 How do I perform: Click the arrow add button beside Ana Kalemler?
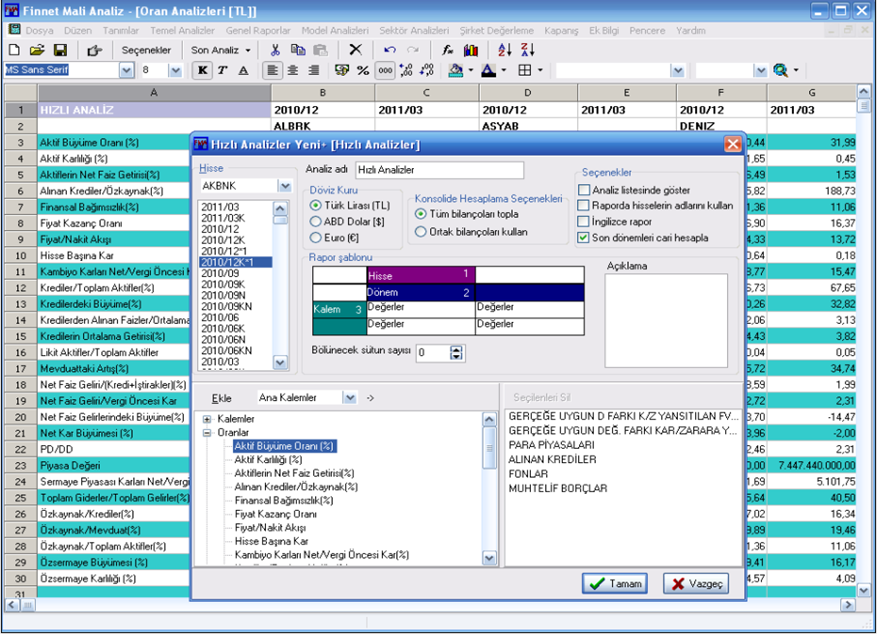click(370, 398)
